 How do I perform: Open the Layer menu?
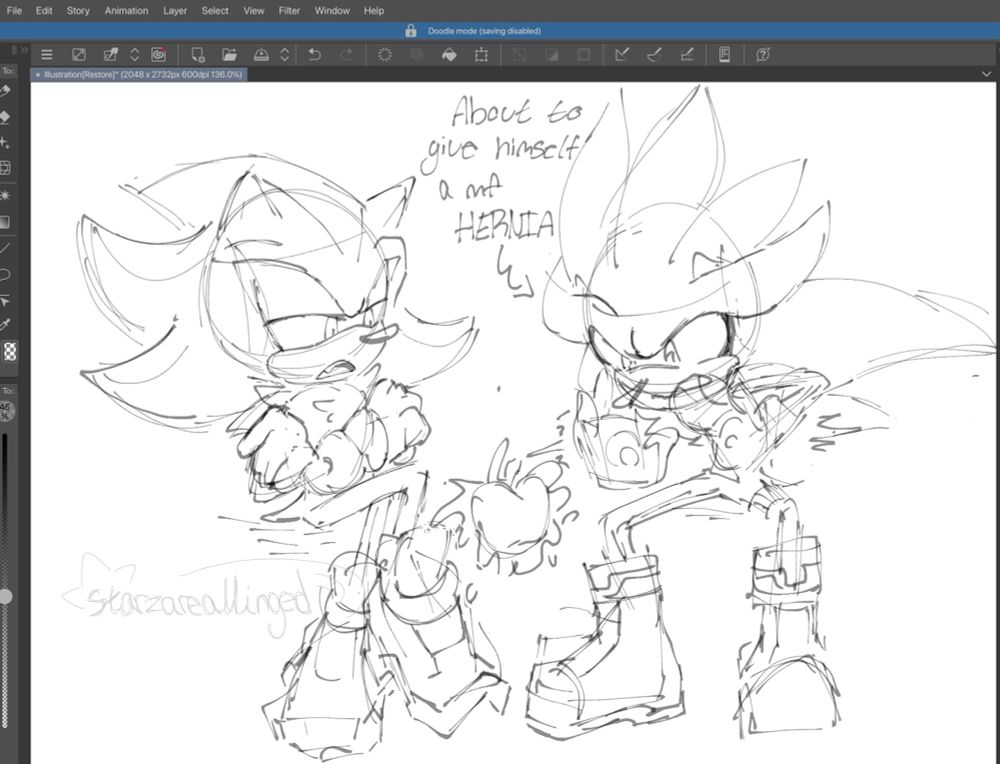click(x=175, y=11)
